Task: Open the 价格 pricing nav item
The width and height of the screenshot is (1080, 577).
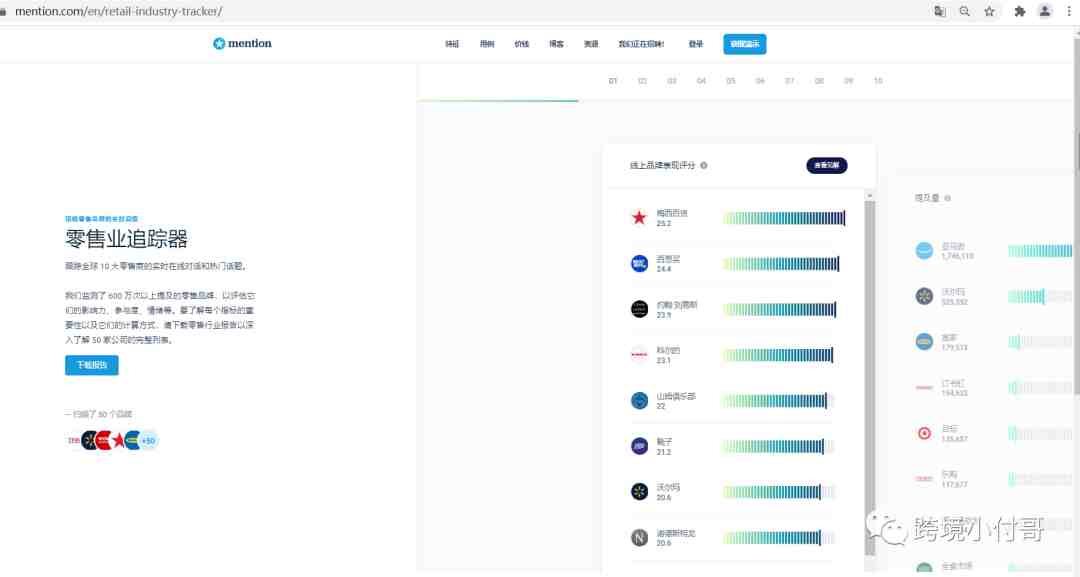Action: 521,44
